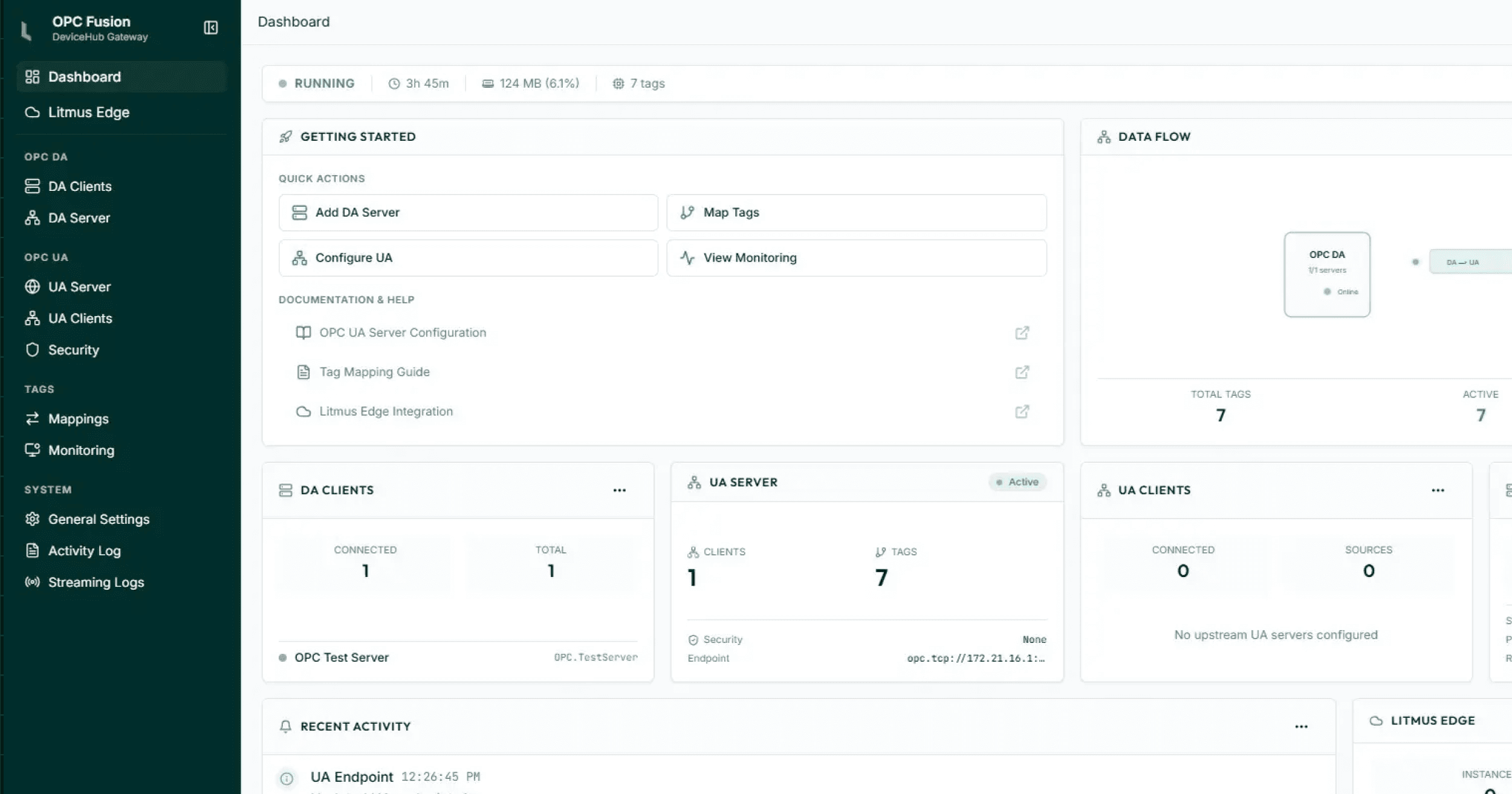
Task: Open the Litmus Edge Integration doc link
Action: click(663, 411)
